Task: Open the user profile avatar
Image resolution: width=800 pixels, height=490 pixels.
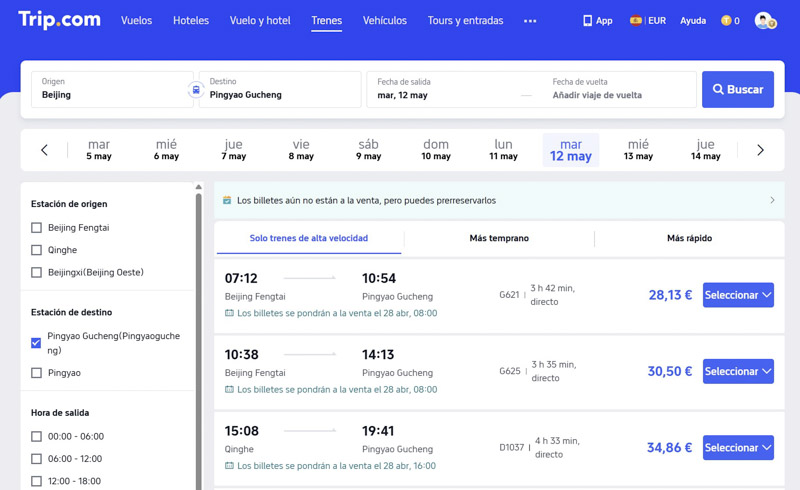Action: pos(765,20)
